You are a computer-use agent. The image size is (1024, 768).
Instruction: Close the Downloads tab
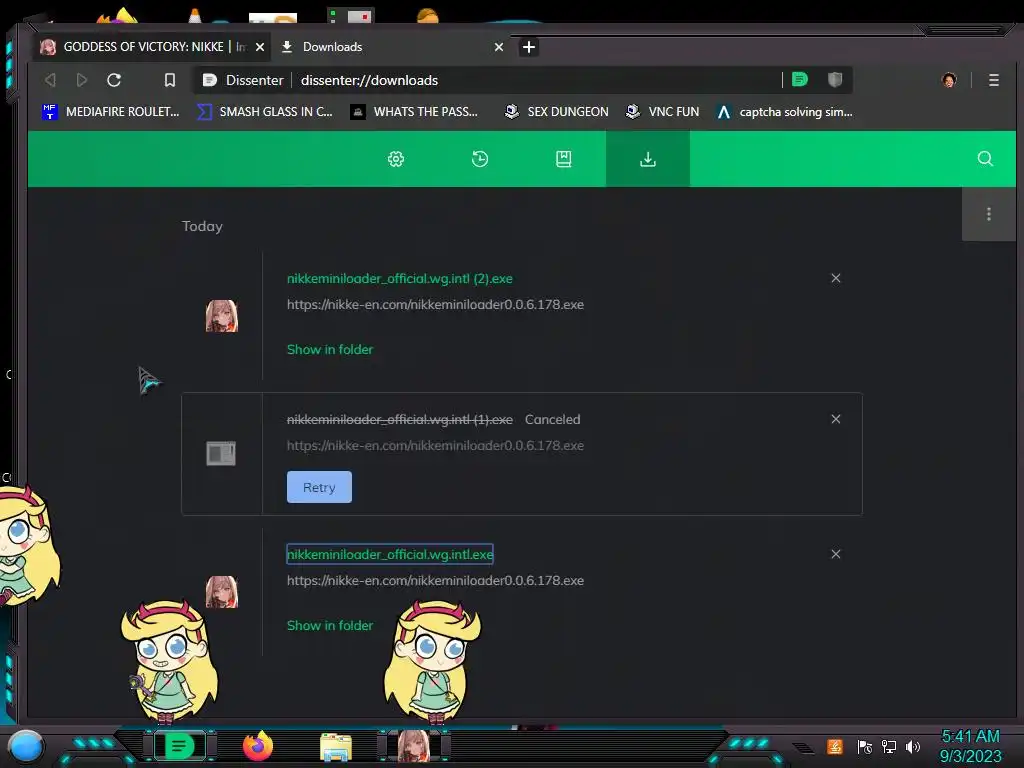coord(499,47)
